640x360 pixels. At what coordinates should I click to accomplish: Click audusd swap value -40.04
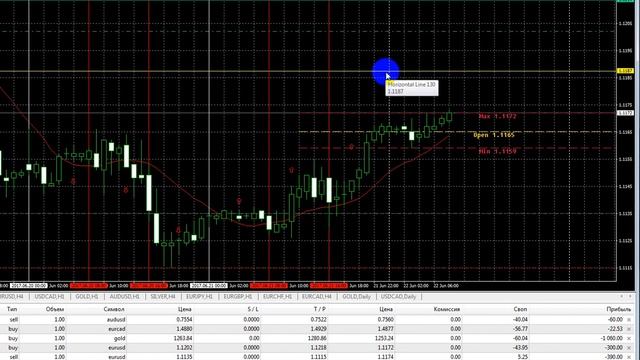tap(520, 320)
